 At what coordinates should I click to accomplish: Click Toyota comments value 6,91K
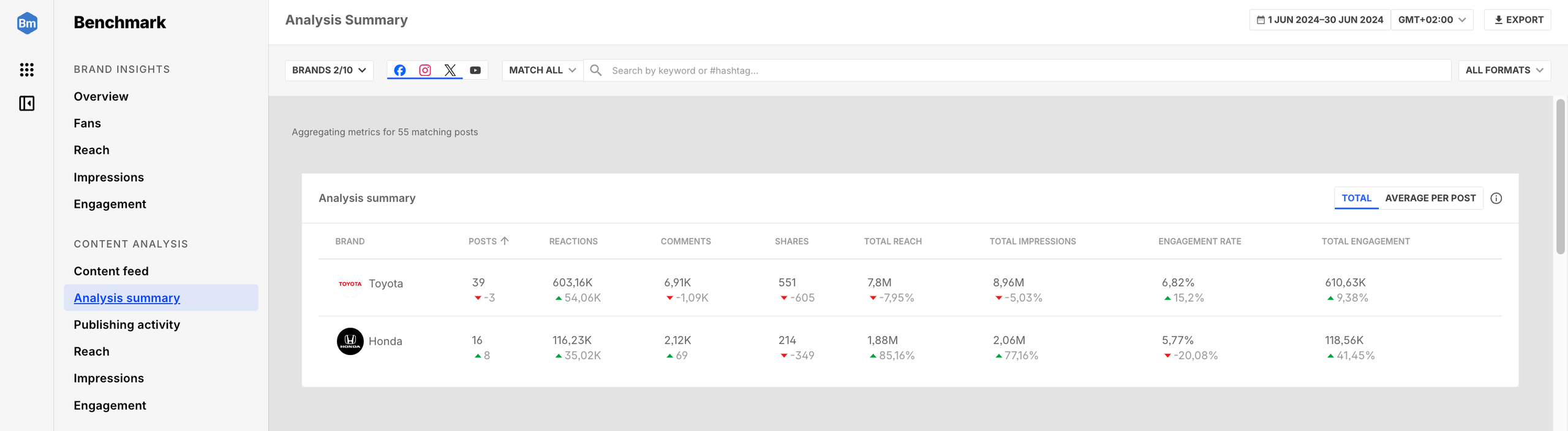coord(677,283)
